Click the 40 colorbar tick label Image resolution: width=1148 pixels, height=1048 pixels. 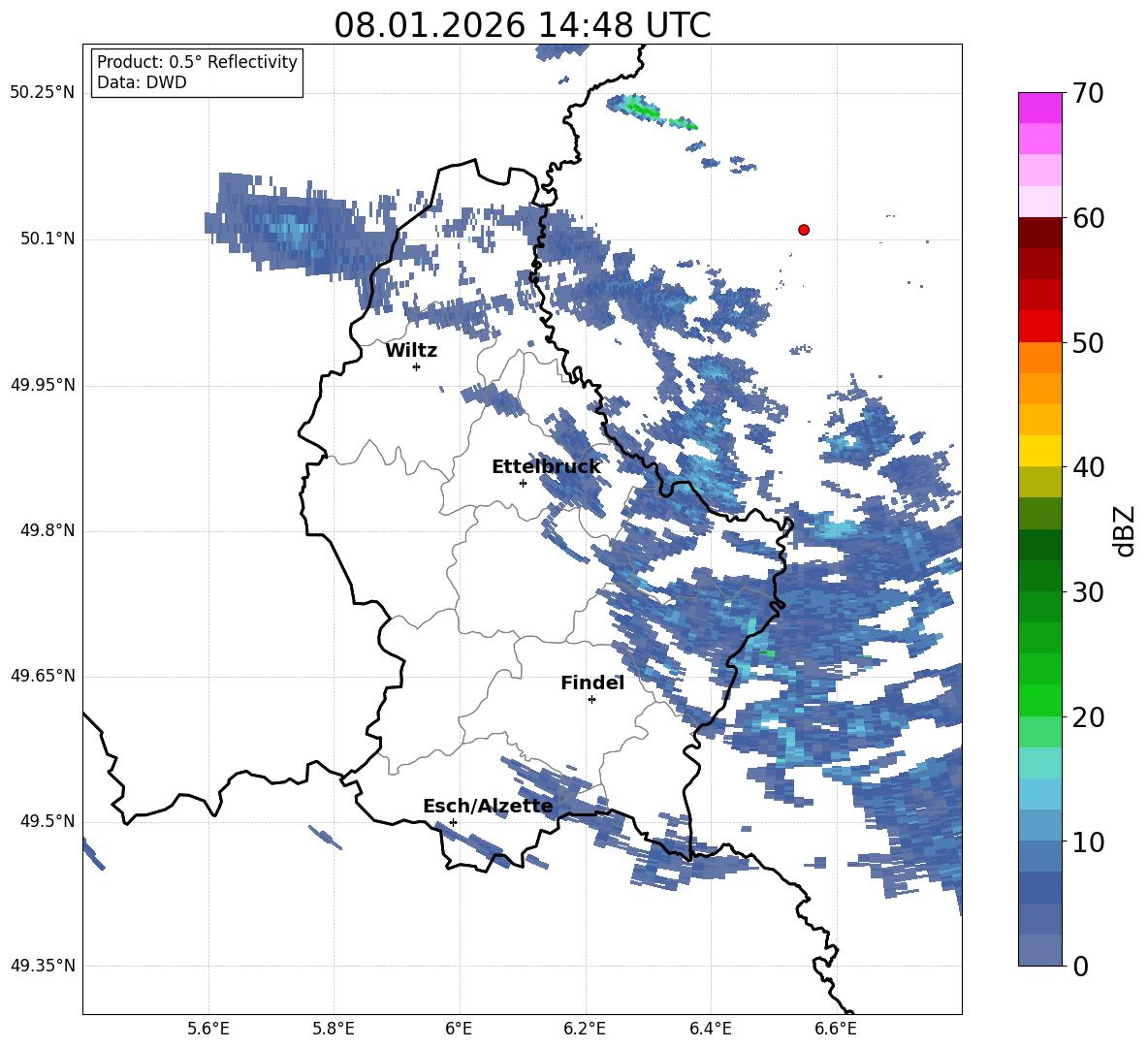pos(1088,467)
